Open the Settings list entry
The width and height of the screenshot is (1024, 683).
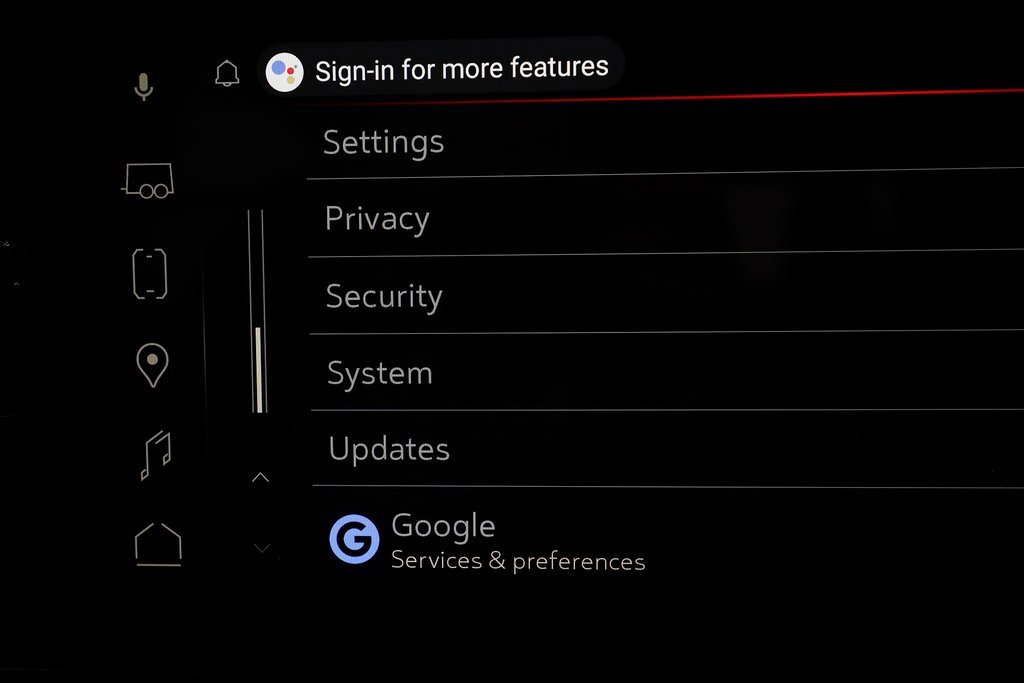click(665, 142)
